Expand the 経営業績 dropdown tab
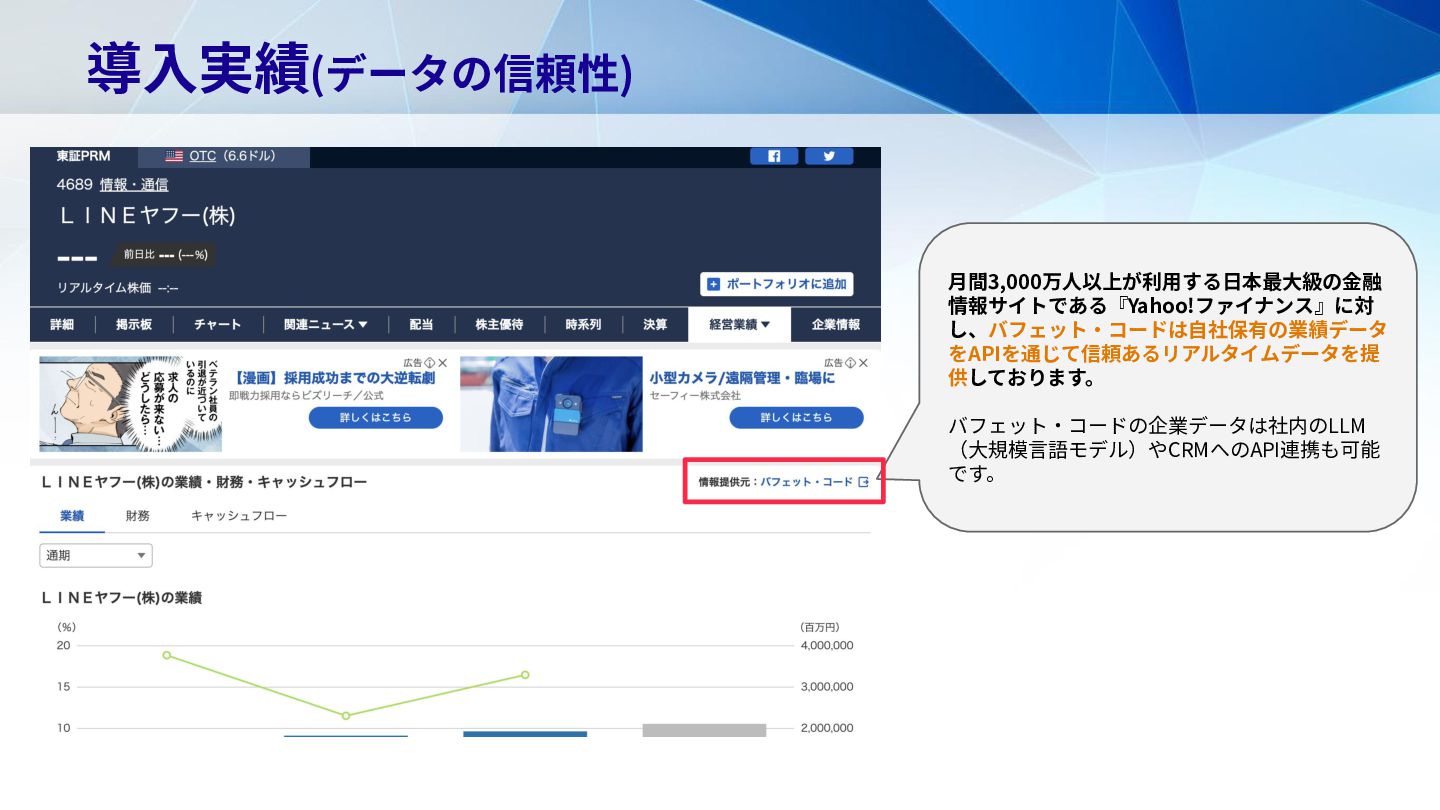This screenshot has height=810, width=1440. [x=740, y=325]
